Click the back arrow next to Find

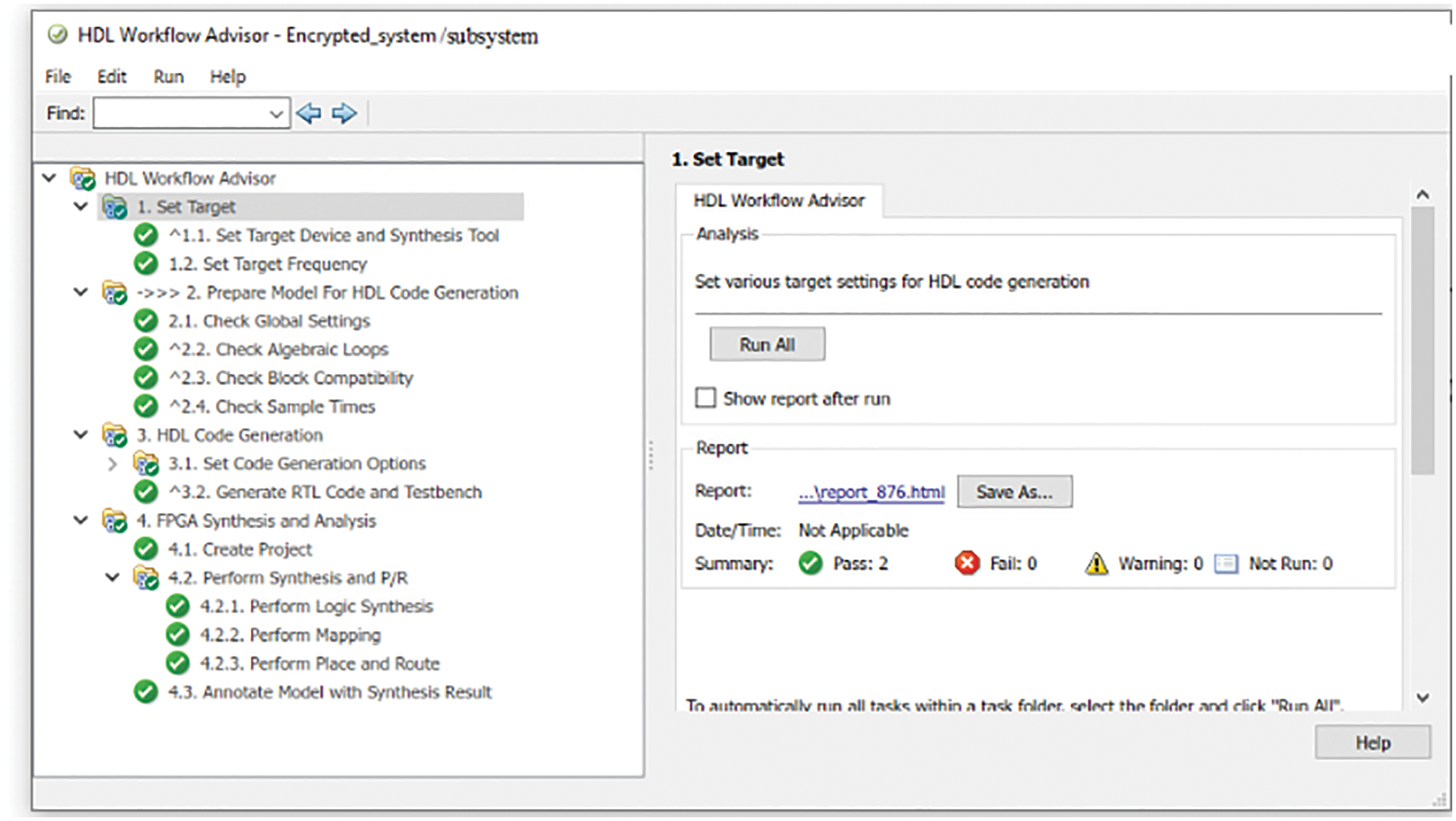tap(309, 113)
